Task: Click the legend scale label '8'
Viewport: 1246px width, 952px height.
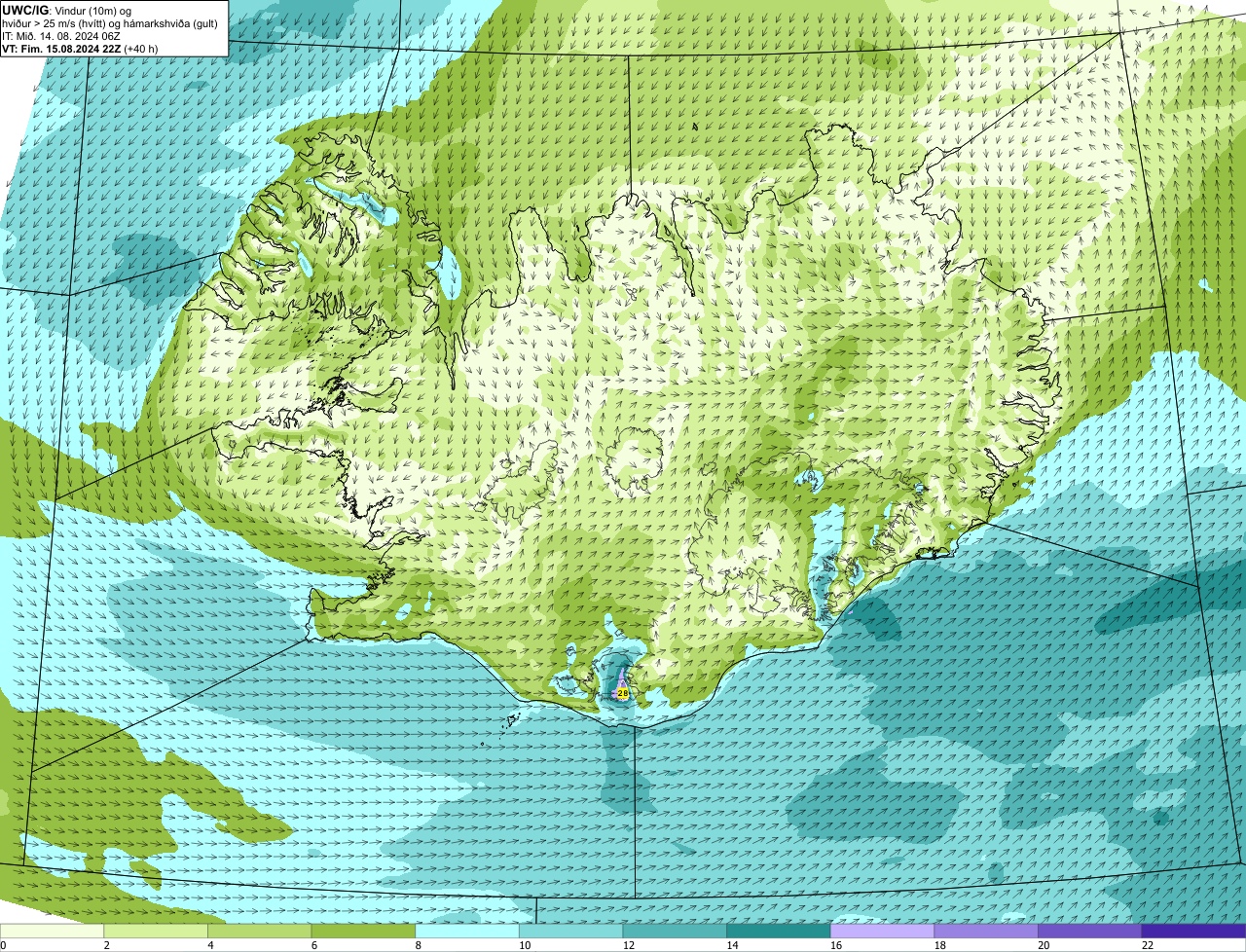Action: (x=418, y=945)
